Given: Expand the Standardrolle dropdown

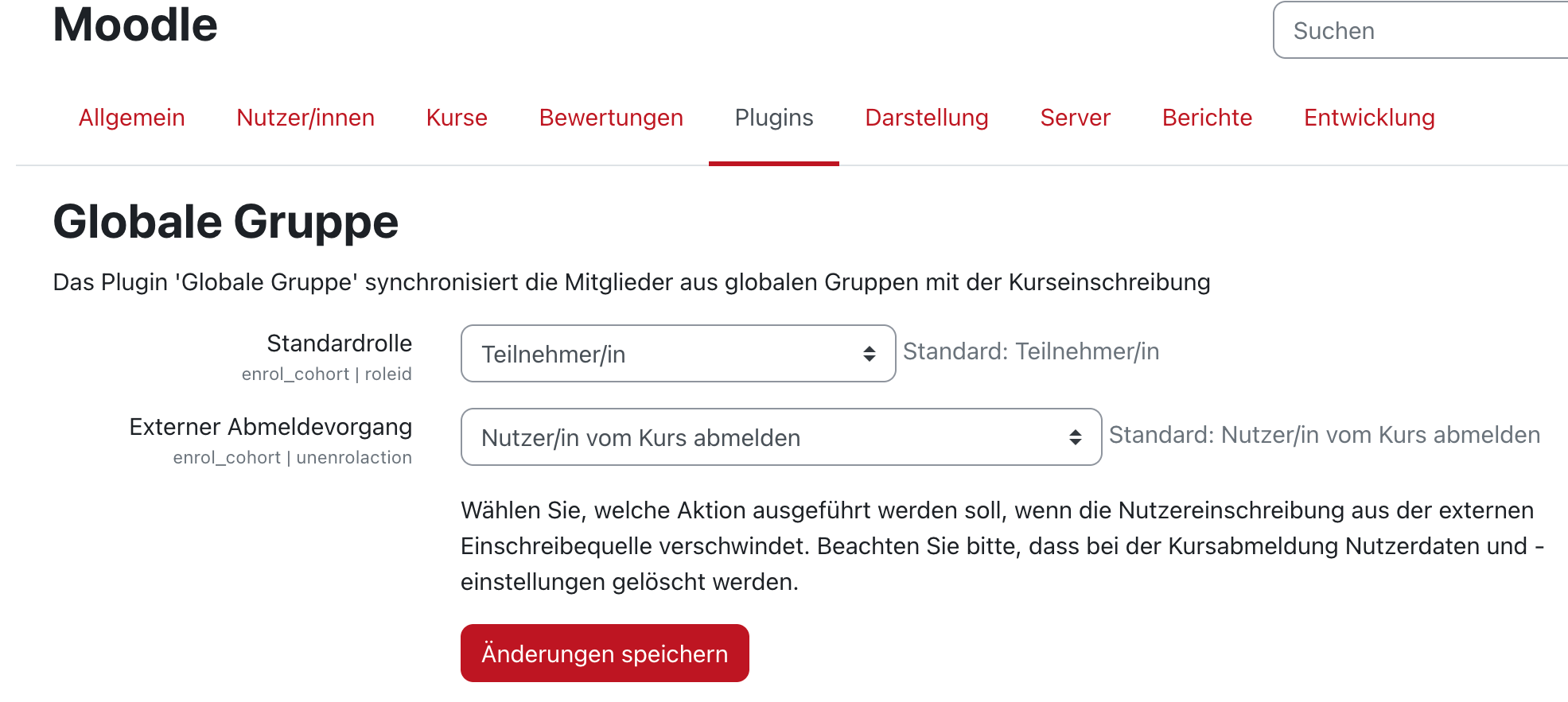Looking at the screenshot, I should pos(678,354).
